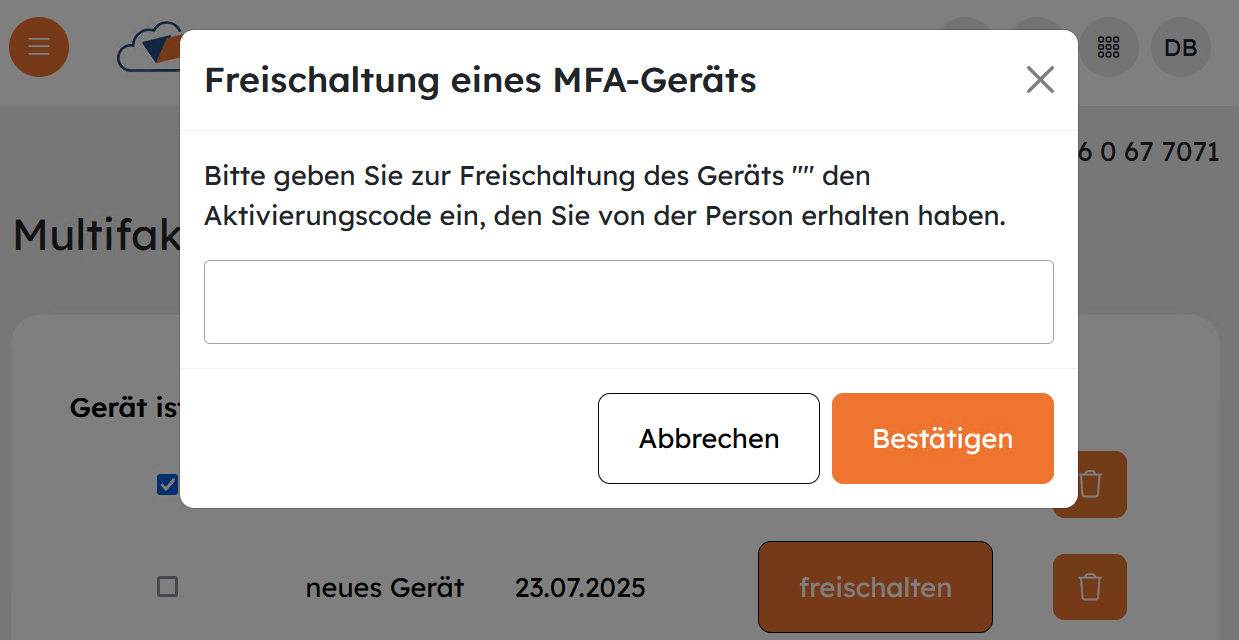Open the orange hamburger menu
The image size is (1239, 640).
(39, 47)
